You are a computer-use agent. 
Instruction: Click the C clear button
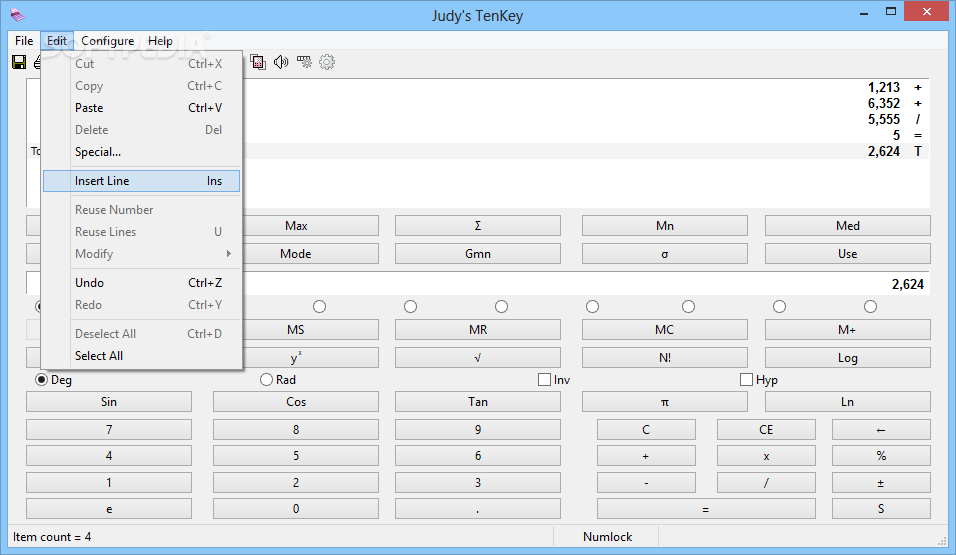[x=646, y=430]
